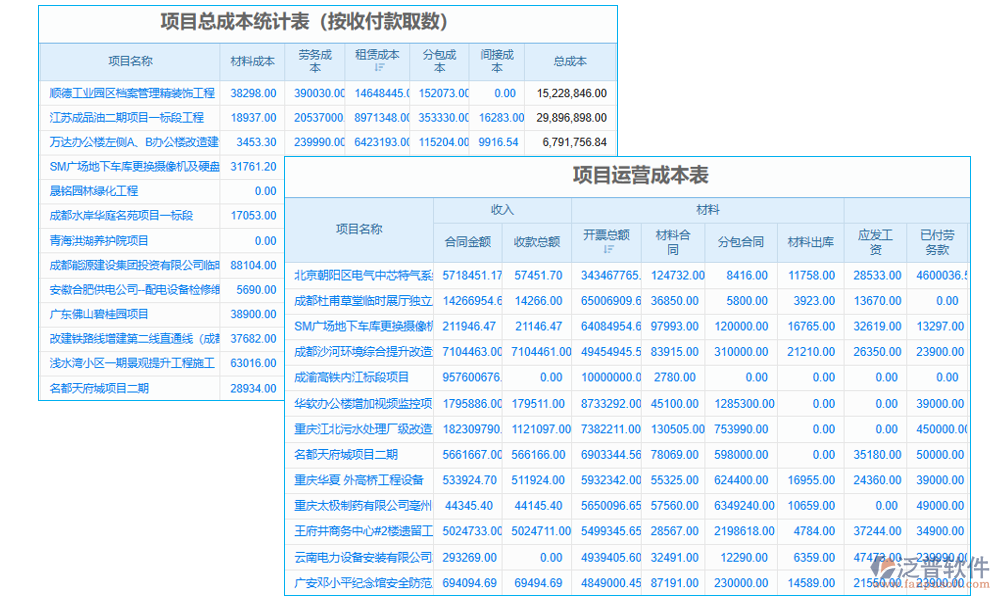The height and width of the screenshot is (600, 1000).
Task: Click the 材料成本 column header to sort
Action: coord(252,61)
